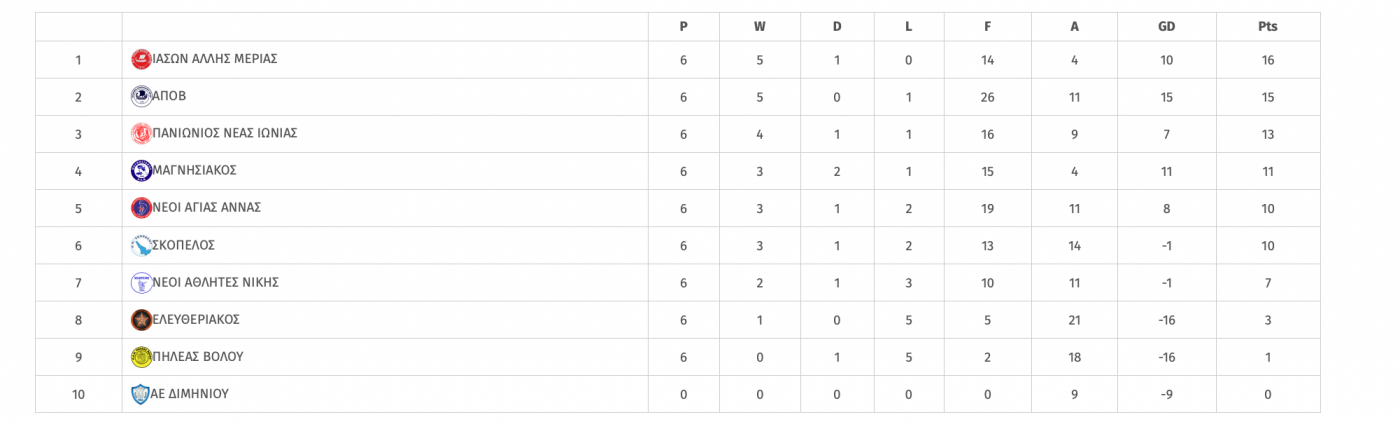Sort table by Pts column header
Screen dimensions: 1400x422
[x=1268, y=27]
